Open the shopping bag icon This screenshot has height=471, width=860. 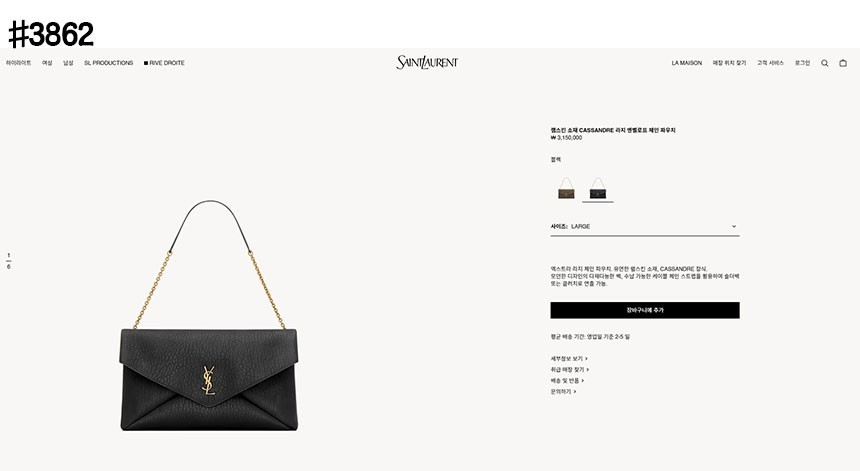tap(843, 63)
